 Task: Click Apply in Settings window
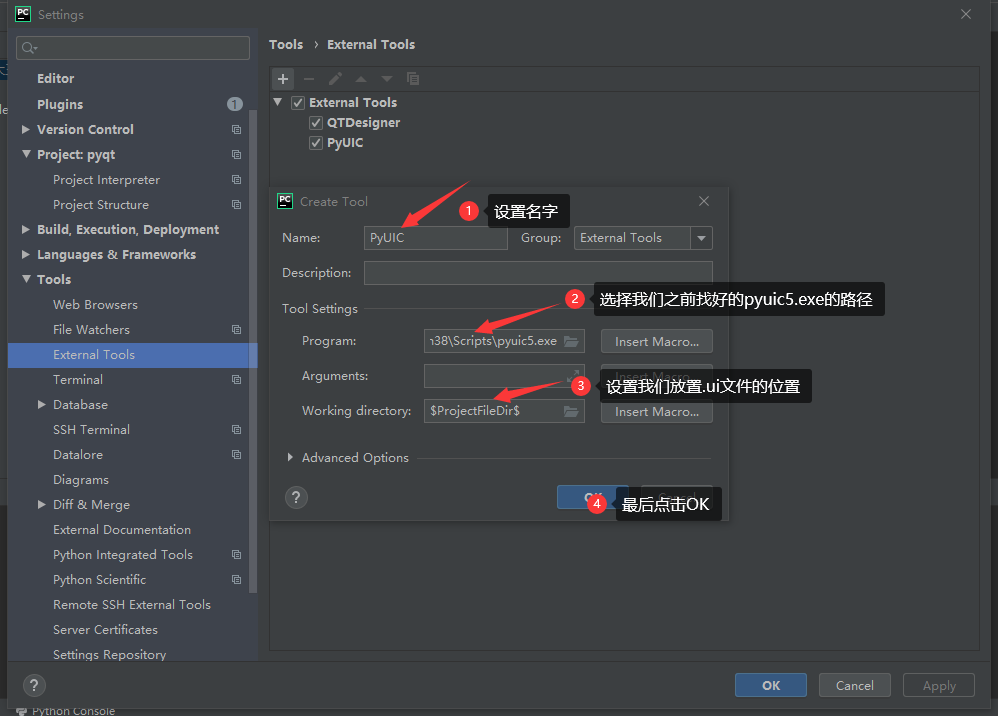939,685
